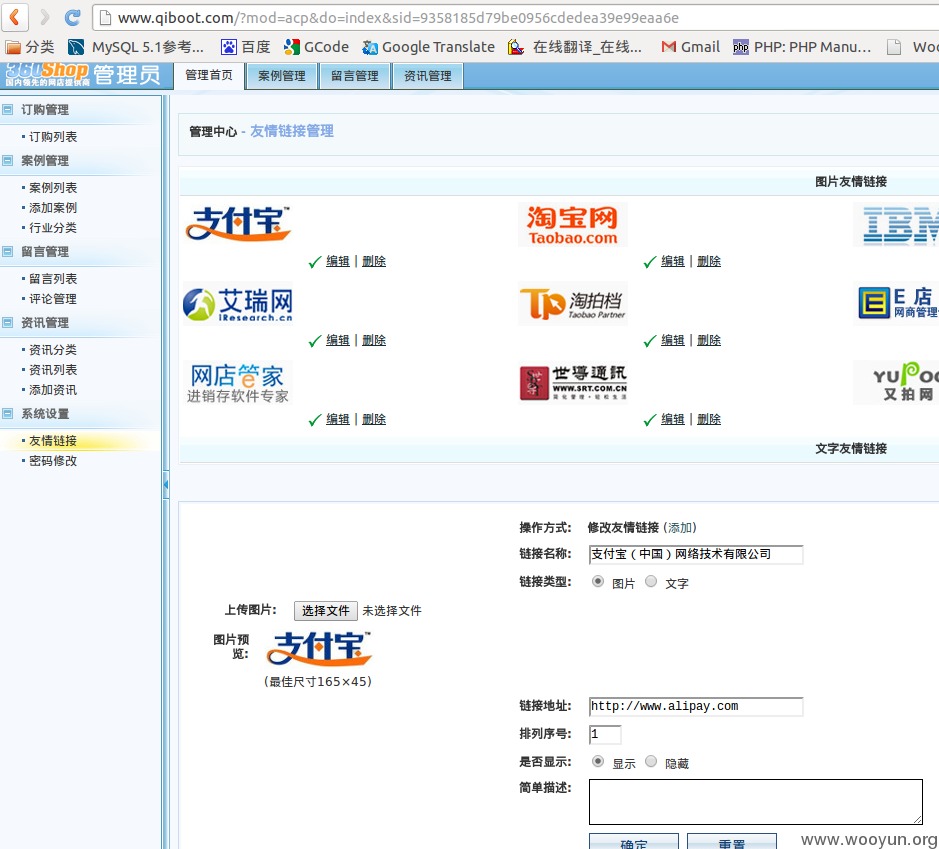Select the 隐藏 radio option
The image size is (939, 849).
[651, 762]
